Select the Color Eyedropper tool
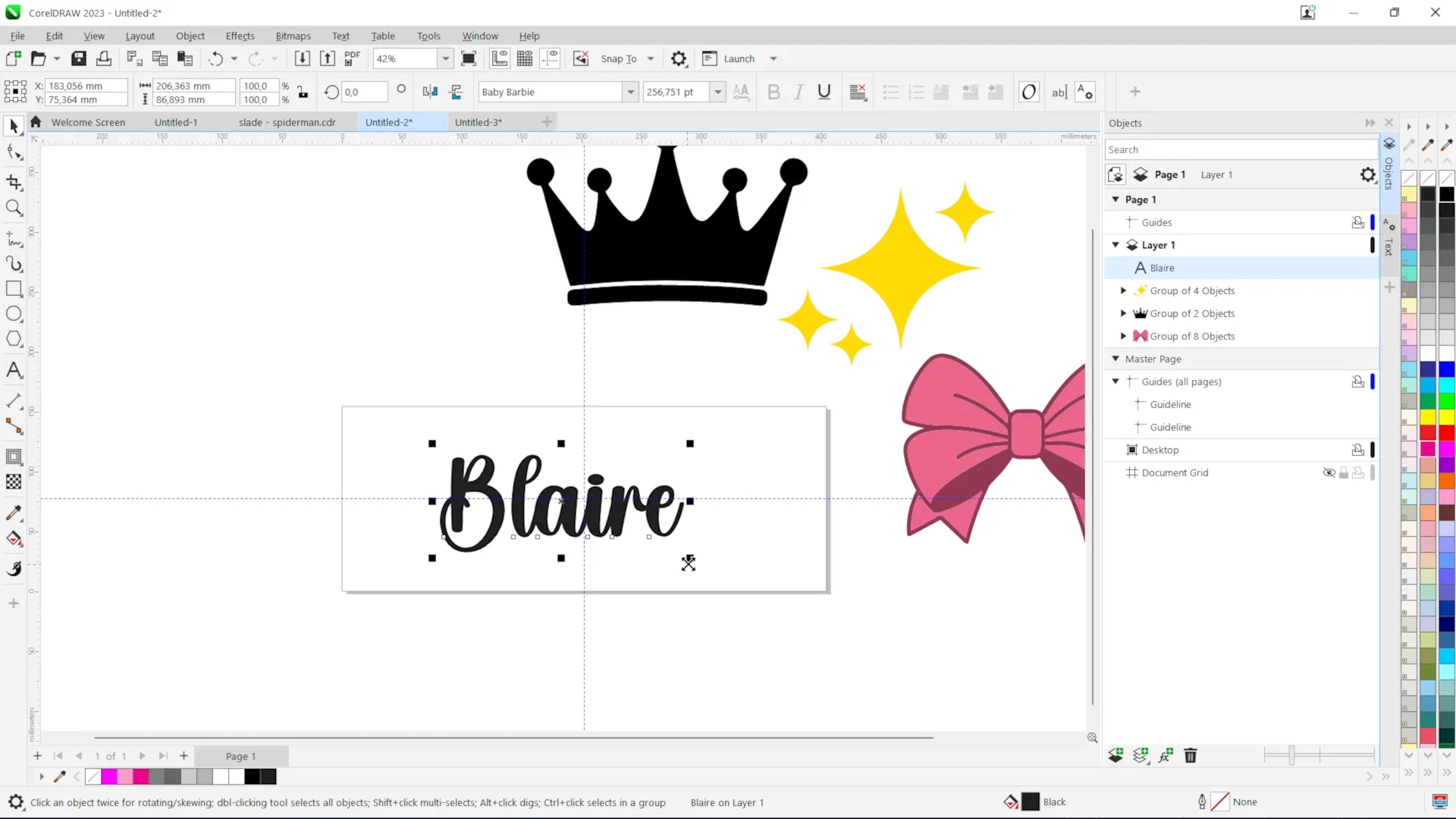The image size is (1456, 819). [14, 513]
